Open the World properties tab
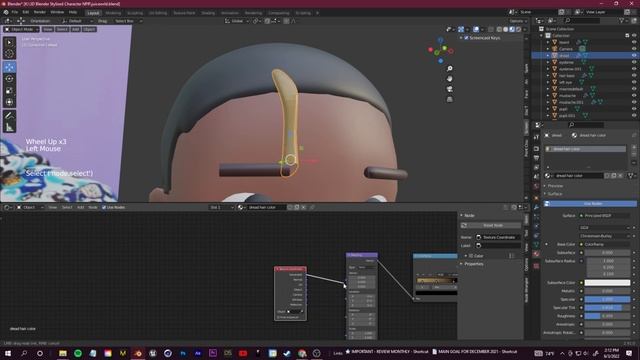 (x=536, y=186)
